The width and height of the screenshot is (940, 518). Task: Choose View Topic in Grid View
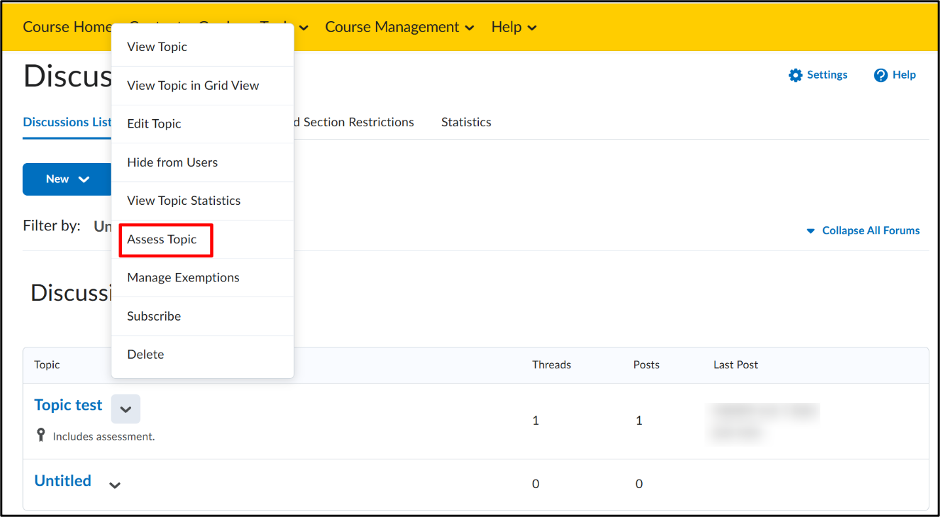pyautogui.click(x=193, y=86)
